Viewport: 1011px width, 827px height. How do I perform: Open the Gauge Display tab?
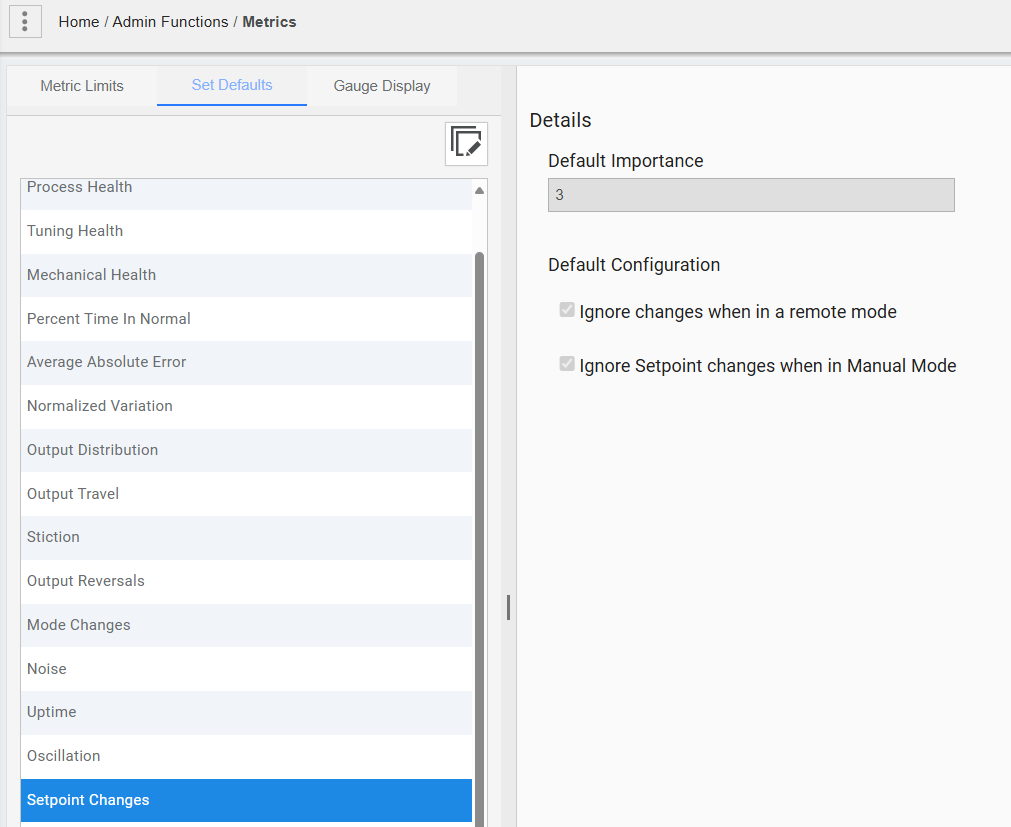pos(382,86)
